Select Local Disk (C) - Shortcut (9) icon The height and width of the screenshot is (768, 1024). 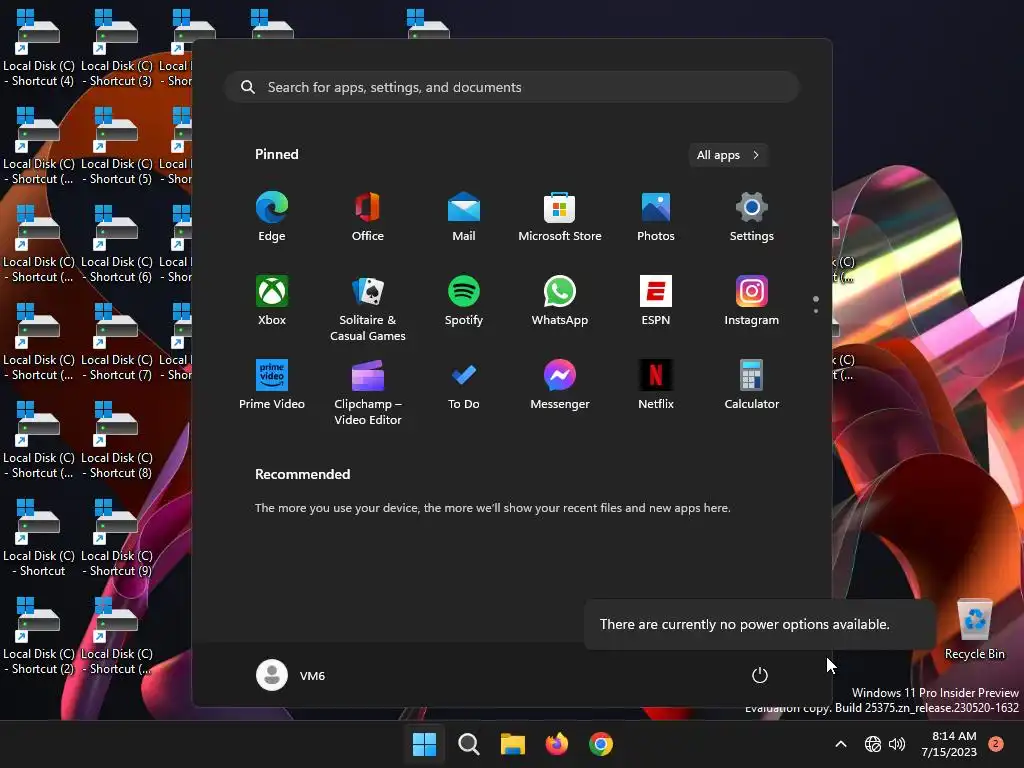(117, 538)
